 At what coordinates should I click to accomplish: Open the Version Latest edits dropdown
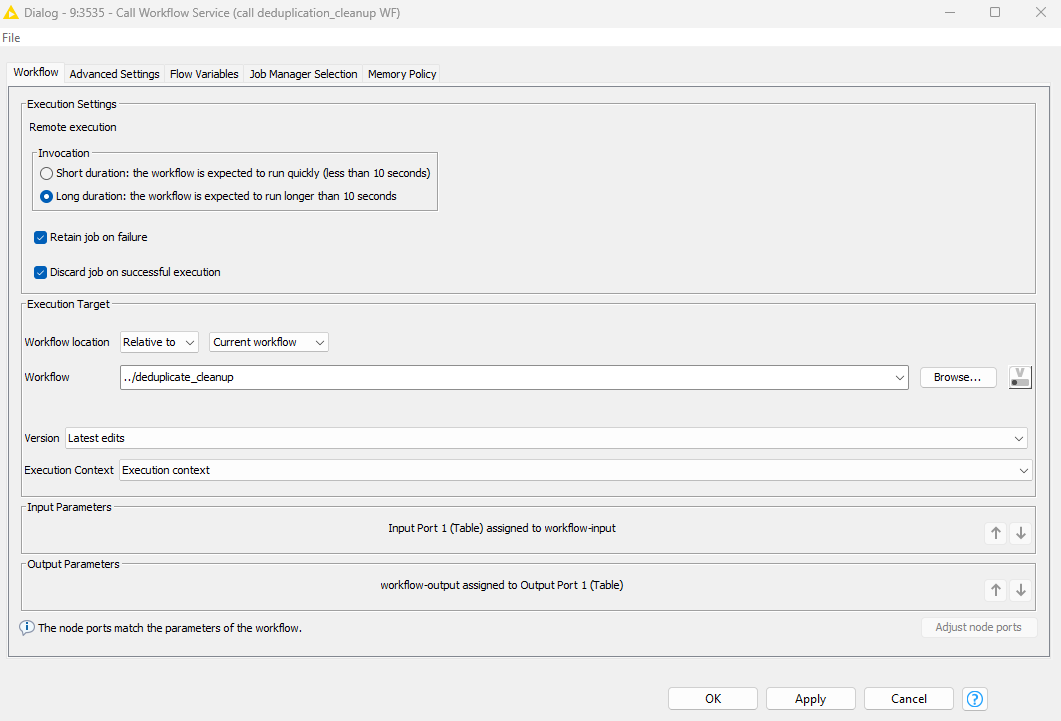click(545, 438)
